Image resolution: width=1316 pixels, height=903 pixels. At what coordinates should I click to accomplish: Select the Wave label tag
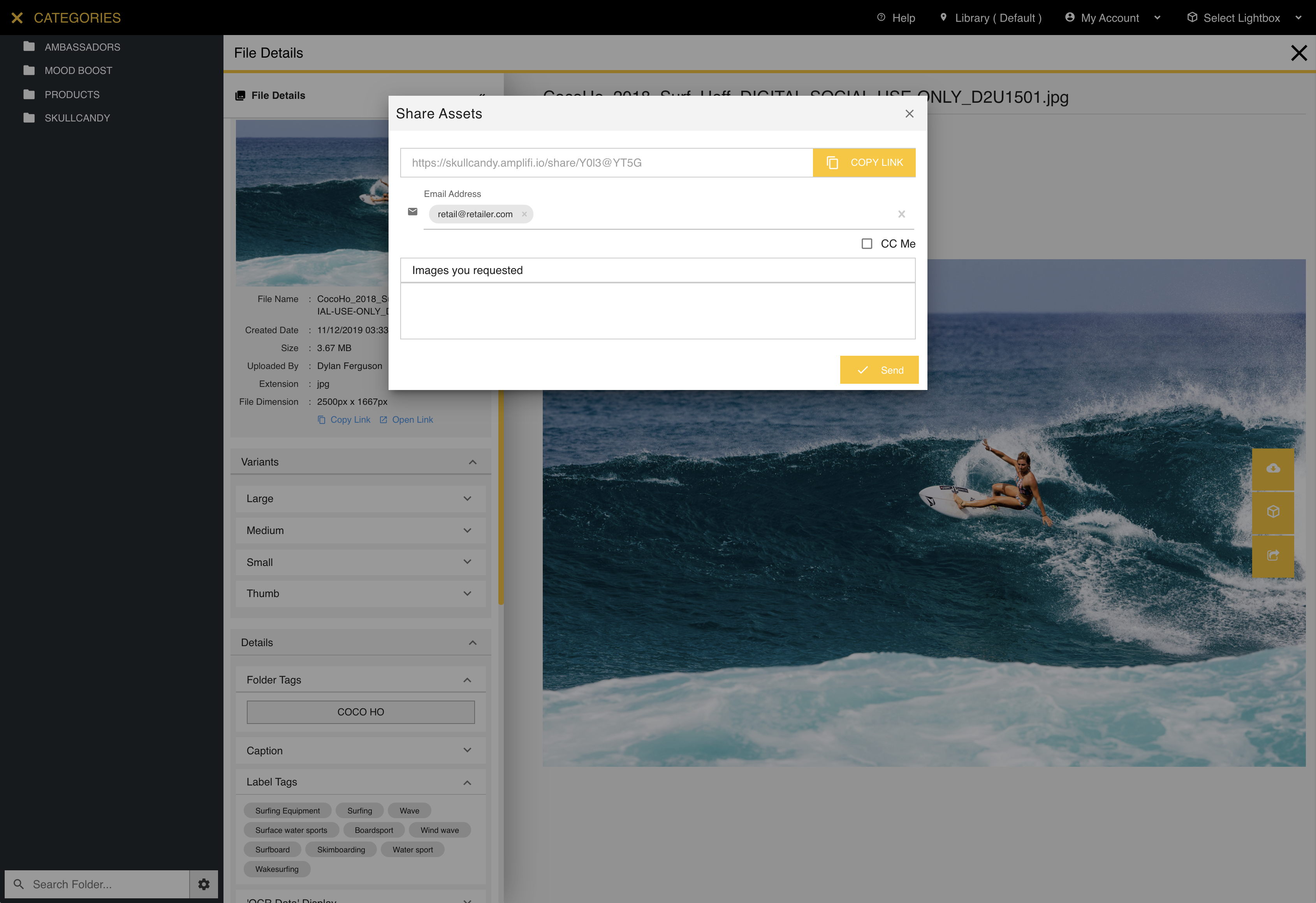point(410,811)
